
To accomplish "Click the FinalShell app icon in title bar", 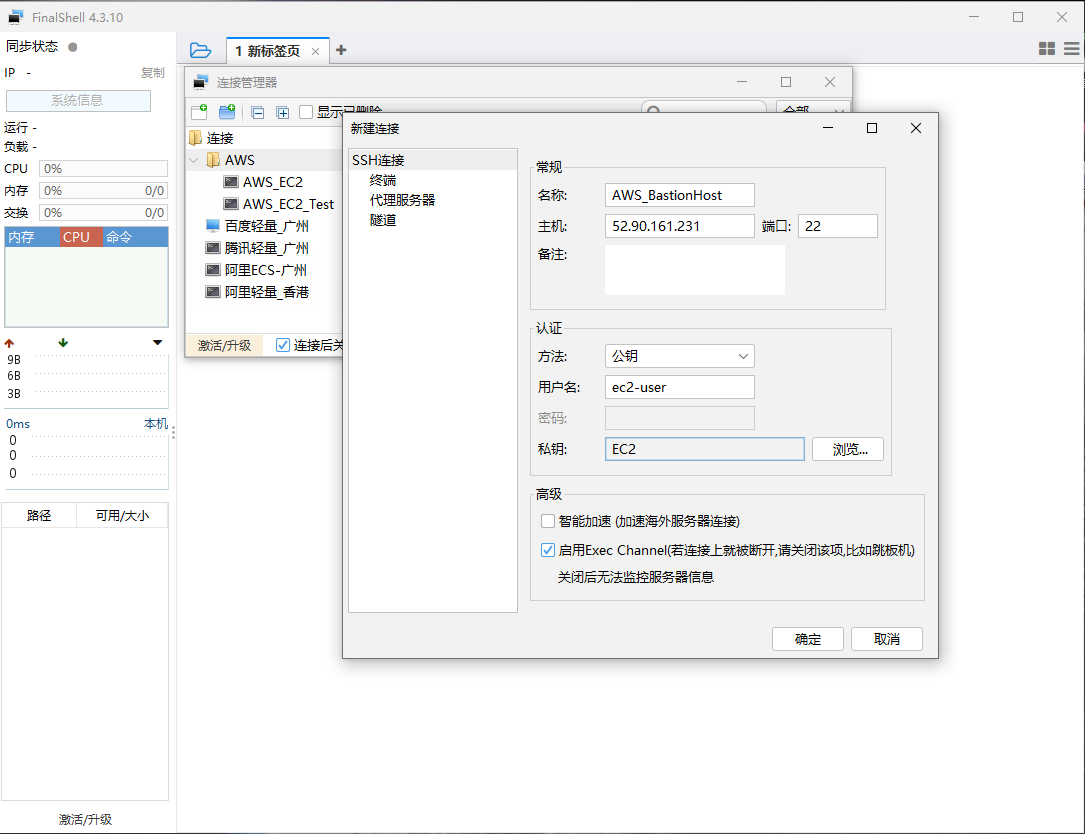I will (x=15, y=17).
